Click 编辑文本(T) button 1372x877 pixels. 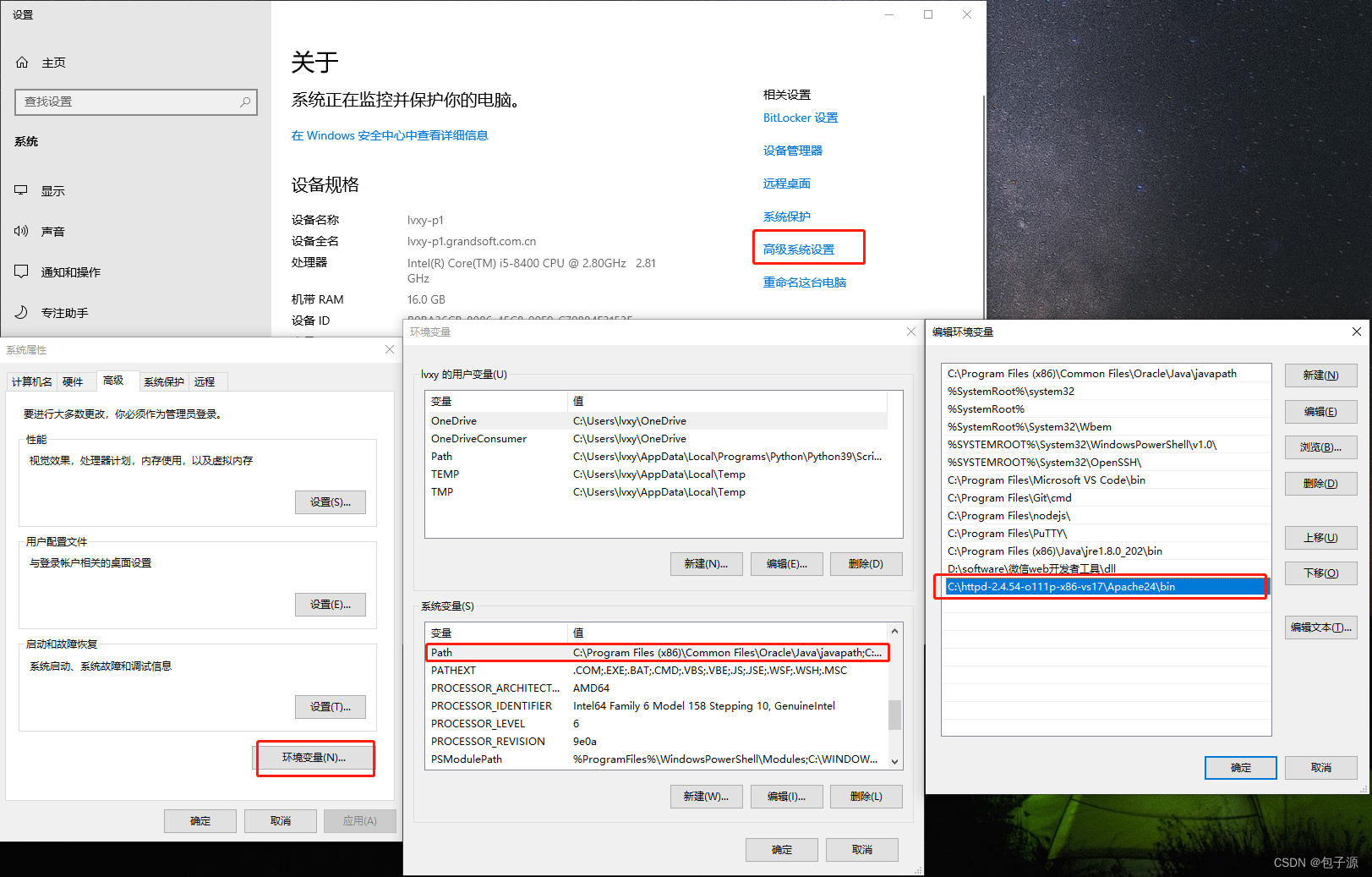pos(1320,627)
